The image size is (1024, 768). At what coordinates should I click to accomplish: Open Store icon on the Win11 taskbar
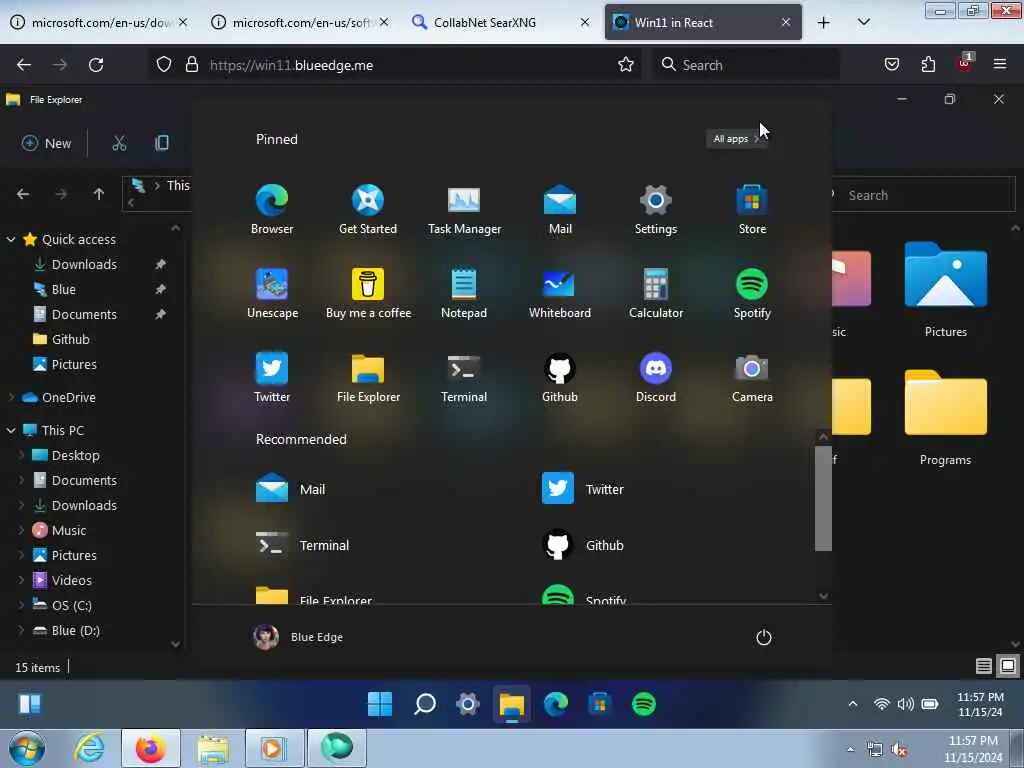(x=600, y=704)
